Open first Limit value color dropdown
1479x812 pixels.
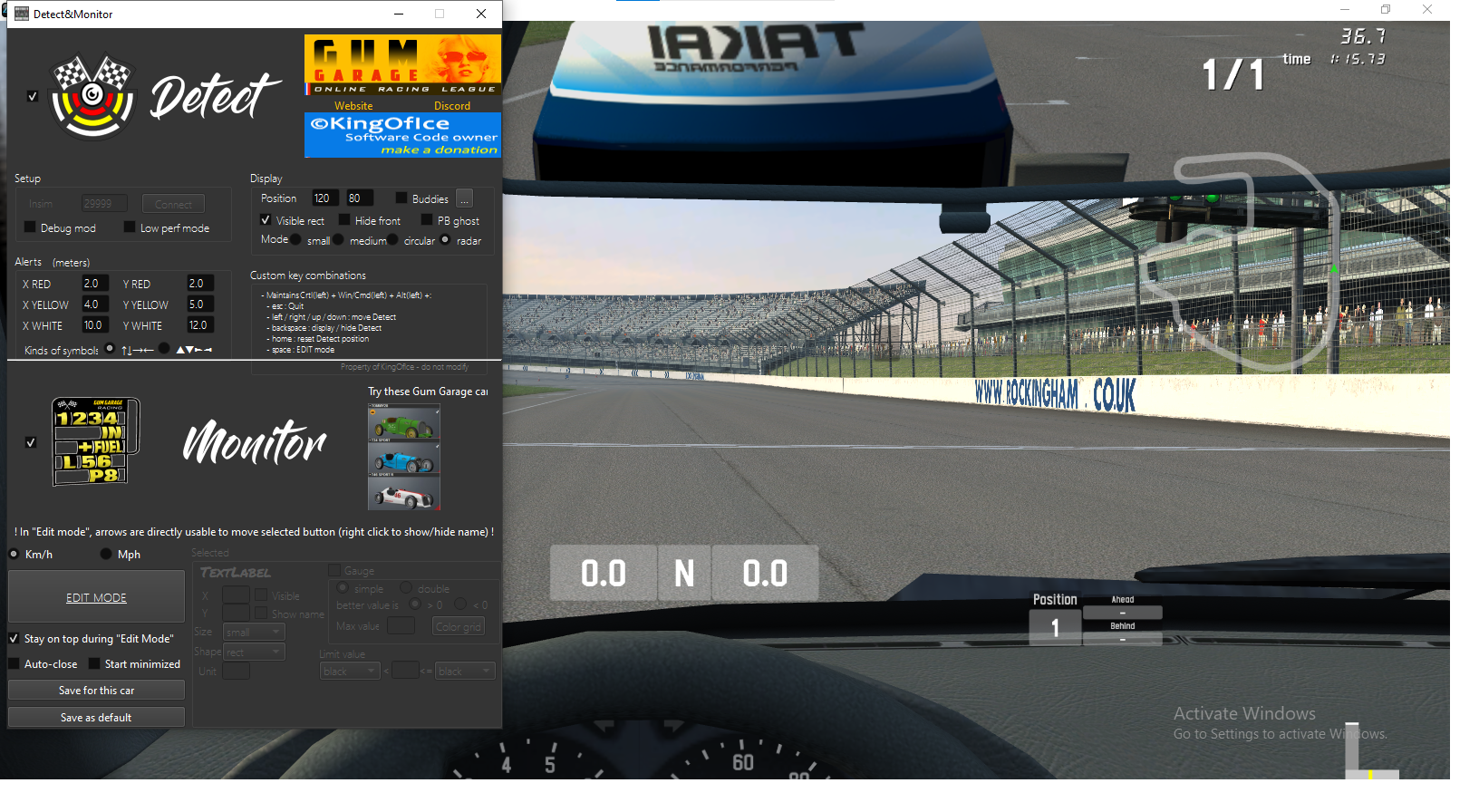click(350, 671)
